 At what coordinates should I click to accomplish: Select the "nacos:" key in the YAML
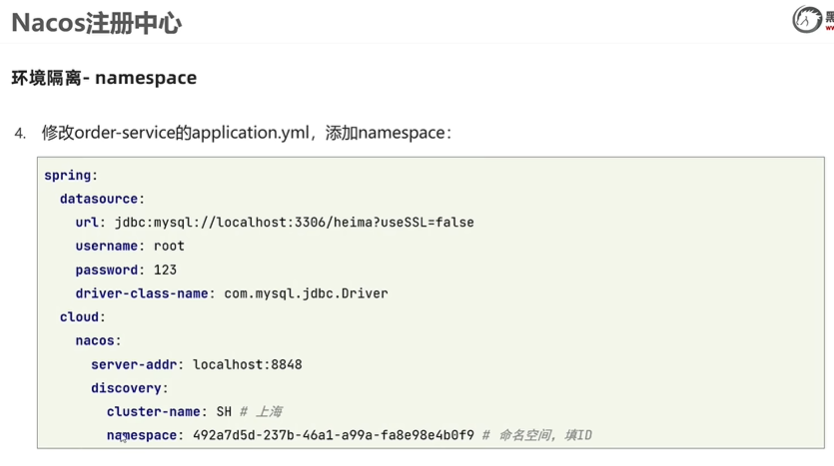click(98, 341)
